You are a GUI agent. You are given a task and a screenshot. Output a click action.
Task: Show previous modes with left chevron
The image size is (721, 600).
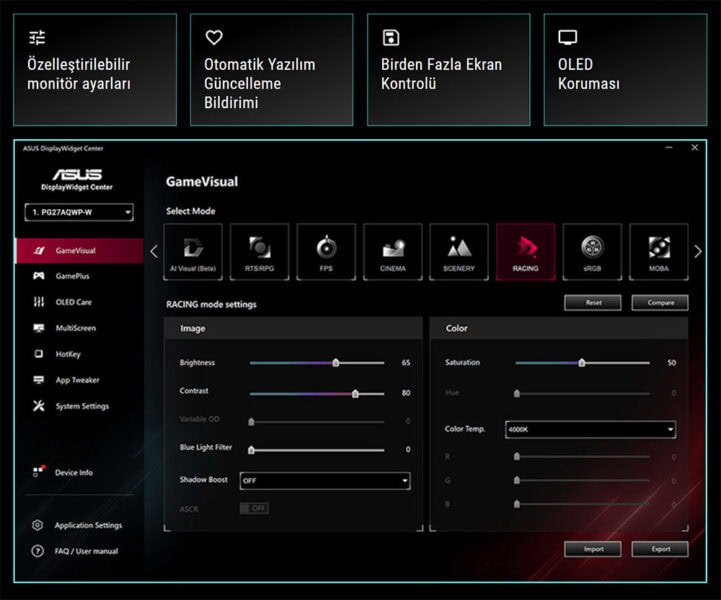154,251
